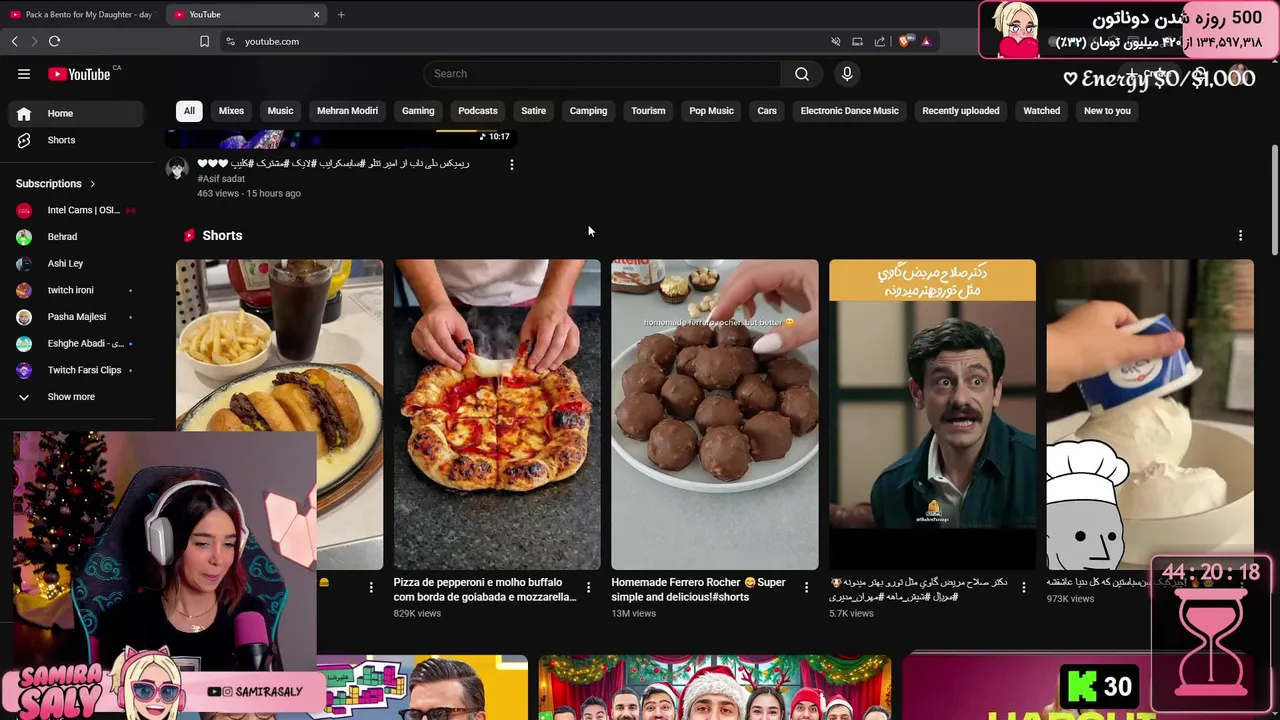Click the Asif sadat channel avatar
The image size is (1280, 720).
click(x=177, y=168)
